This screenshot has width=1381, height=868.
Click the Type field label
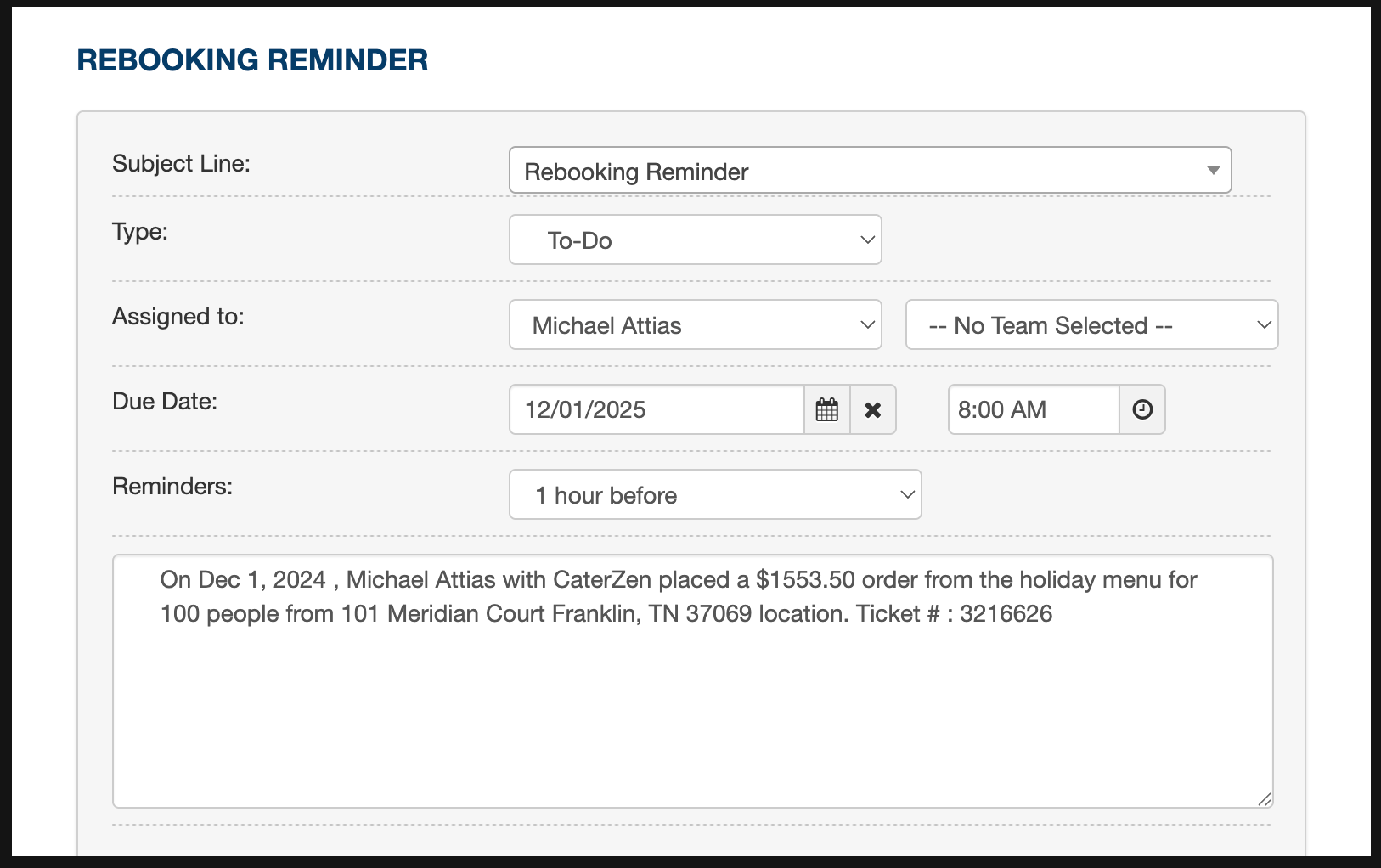pos(140,232)
